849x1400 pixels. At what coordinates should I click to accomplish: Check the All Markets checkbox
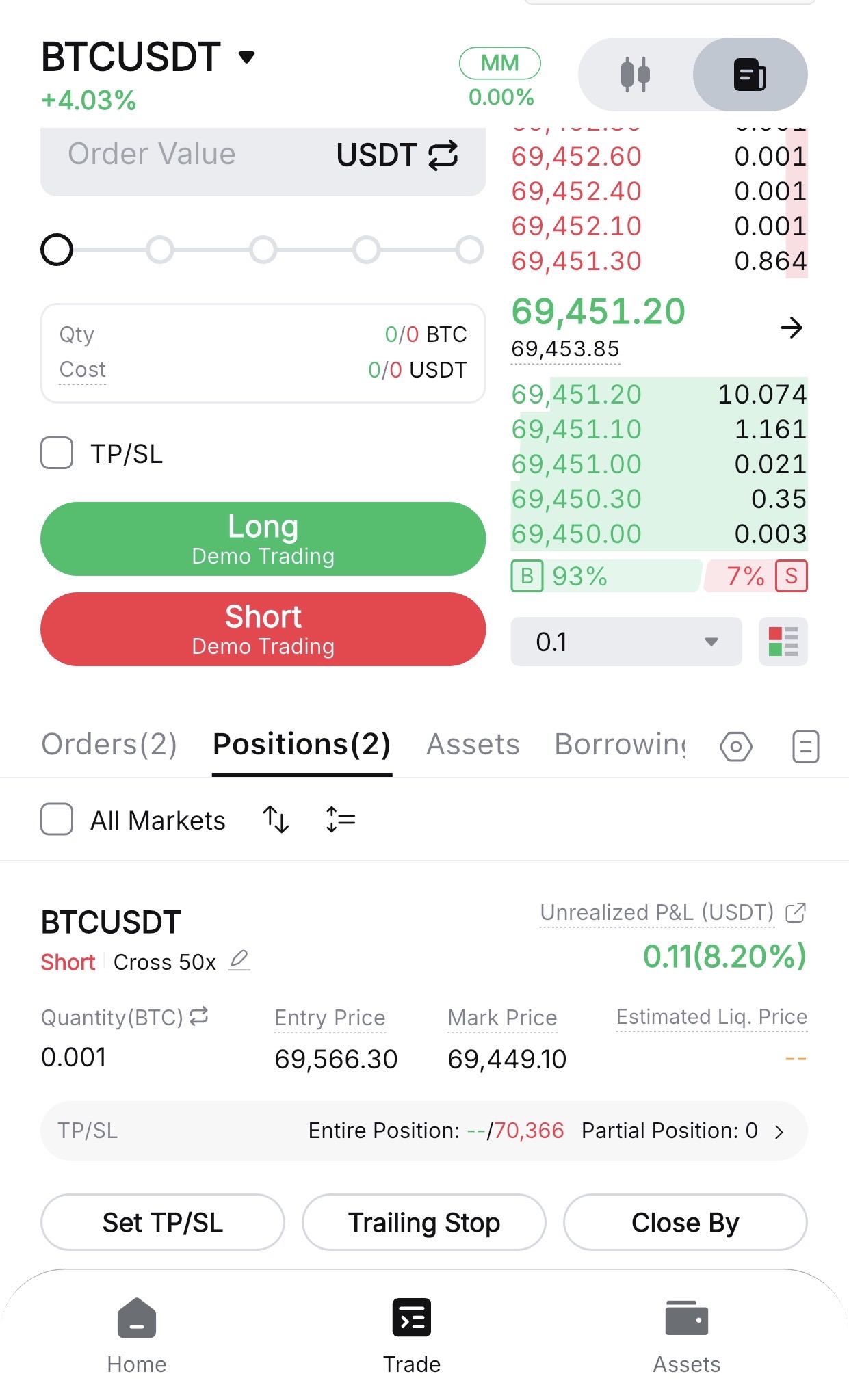[57, 819]
